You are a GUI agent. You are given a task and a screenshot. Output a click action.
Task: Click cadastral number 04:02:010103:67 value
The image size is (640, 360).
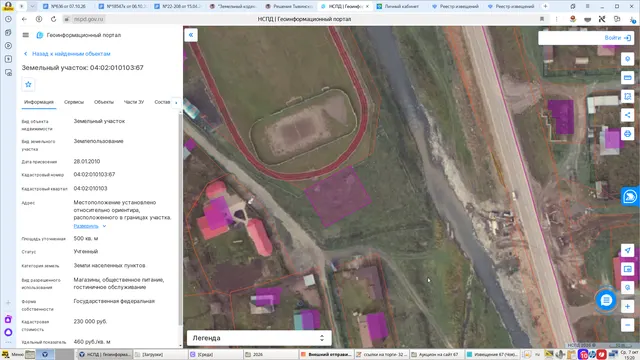click(94, 174)
